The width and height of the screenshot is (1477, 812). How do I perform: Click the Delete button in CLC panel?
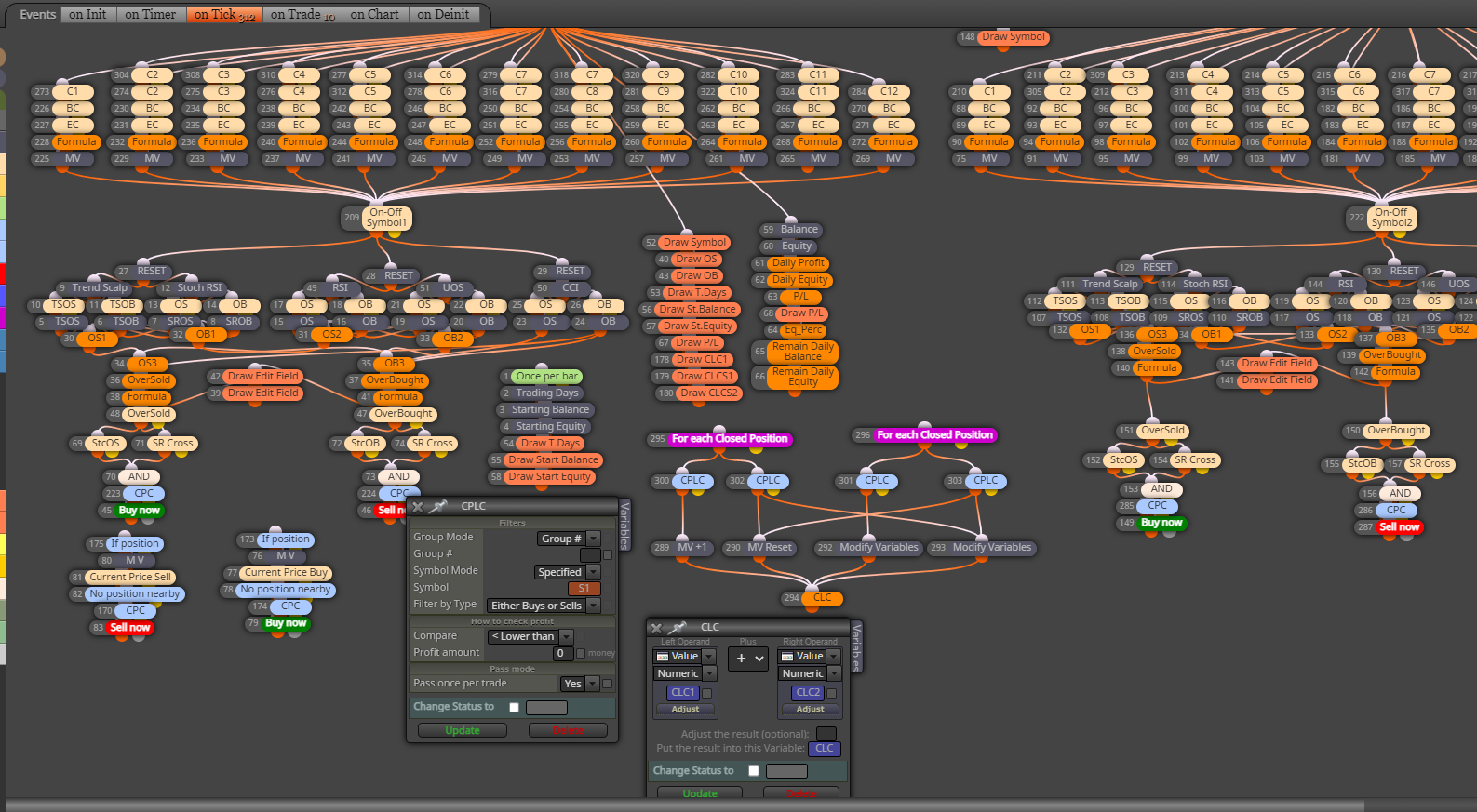[801, 793]
